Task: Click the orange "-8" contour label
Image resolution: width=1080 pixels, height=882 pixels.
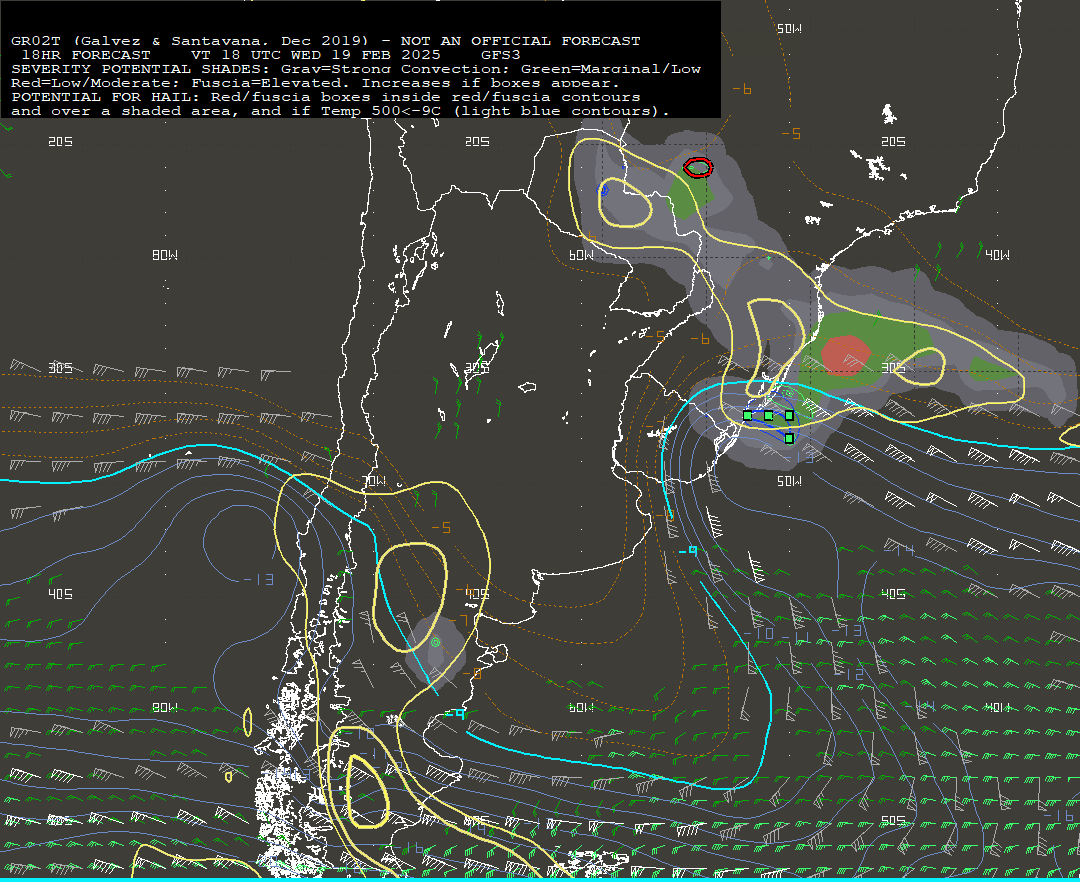Action: pos(472,673)
